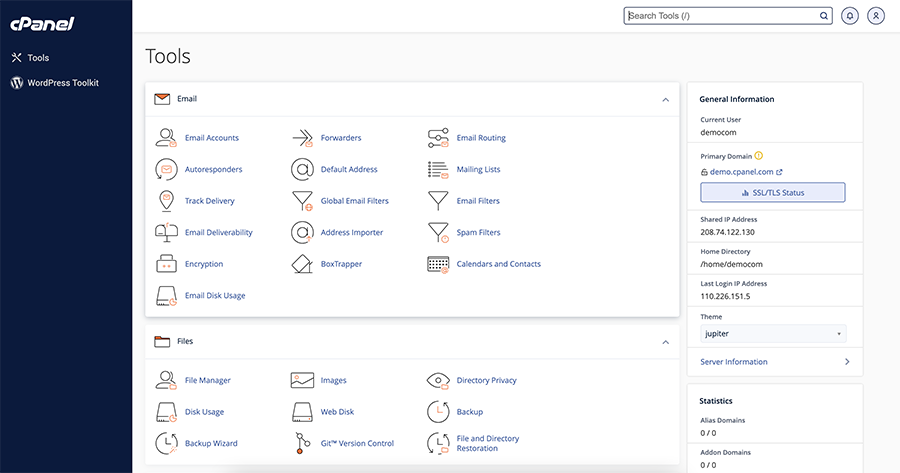Image resolution: width=900 pixels, height=473 pixels.
Task: Open the demo.cpanel.com link
Action: [742, 172]
